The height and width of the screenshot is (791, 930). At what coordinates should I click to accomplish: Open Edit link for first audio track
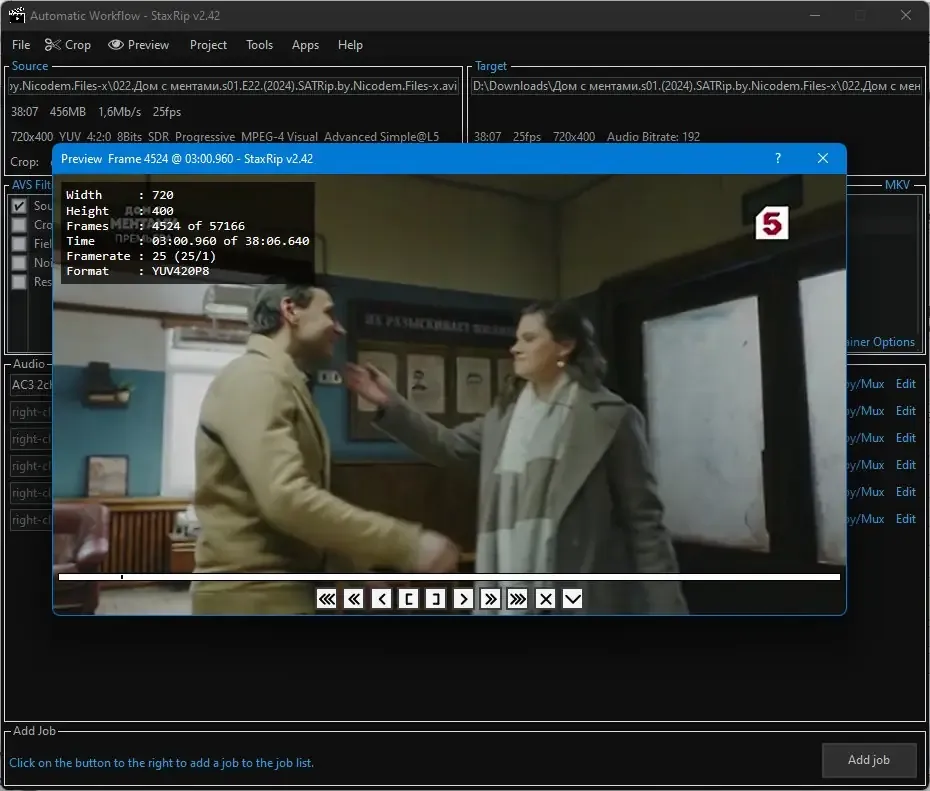coord(906,384)
